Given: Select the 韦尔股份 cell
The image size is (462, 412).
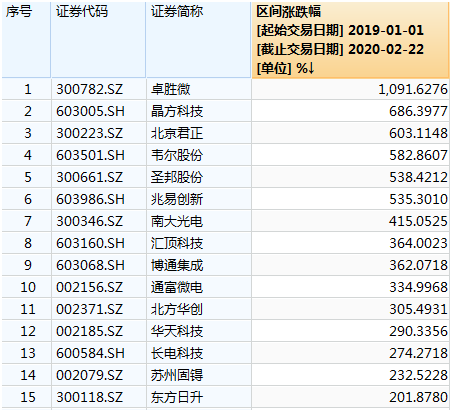Looking at the screenshot, I should [199, 155].
